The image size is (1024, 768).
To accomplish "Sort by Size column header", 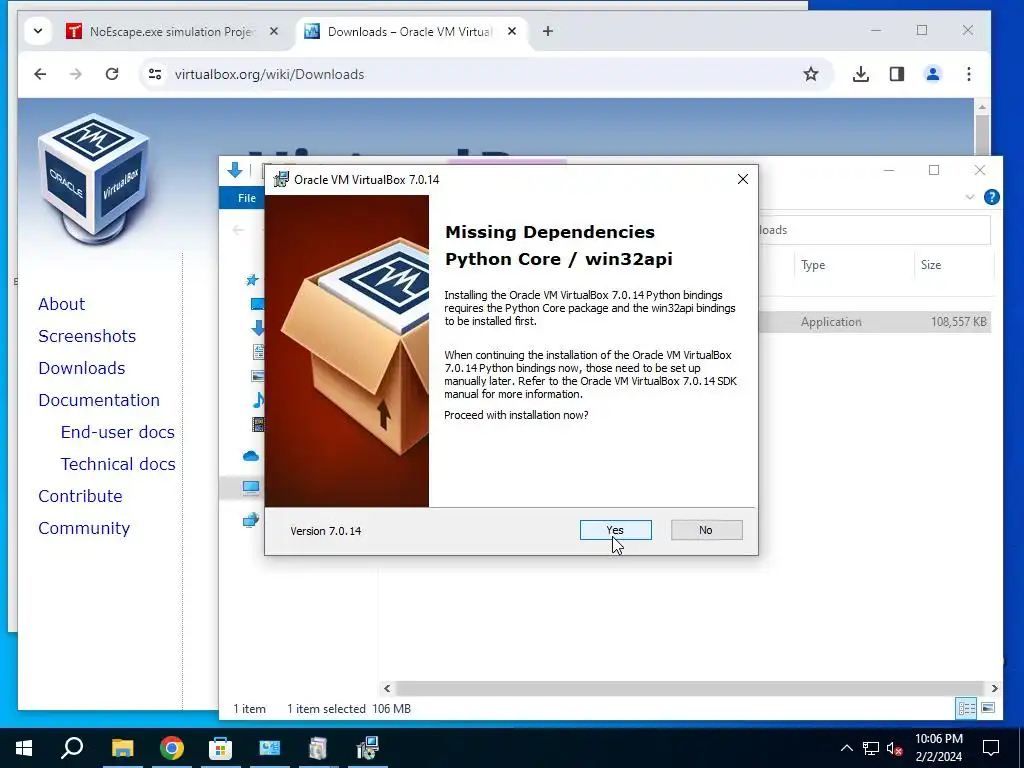I will click(x=931, y=265).
